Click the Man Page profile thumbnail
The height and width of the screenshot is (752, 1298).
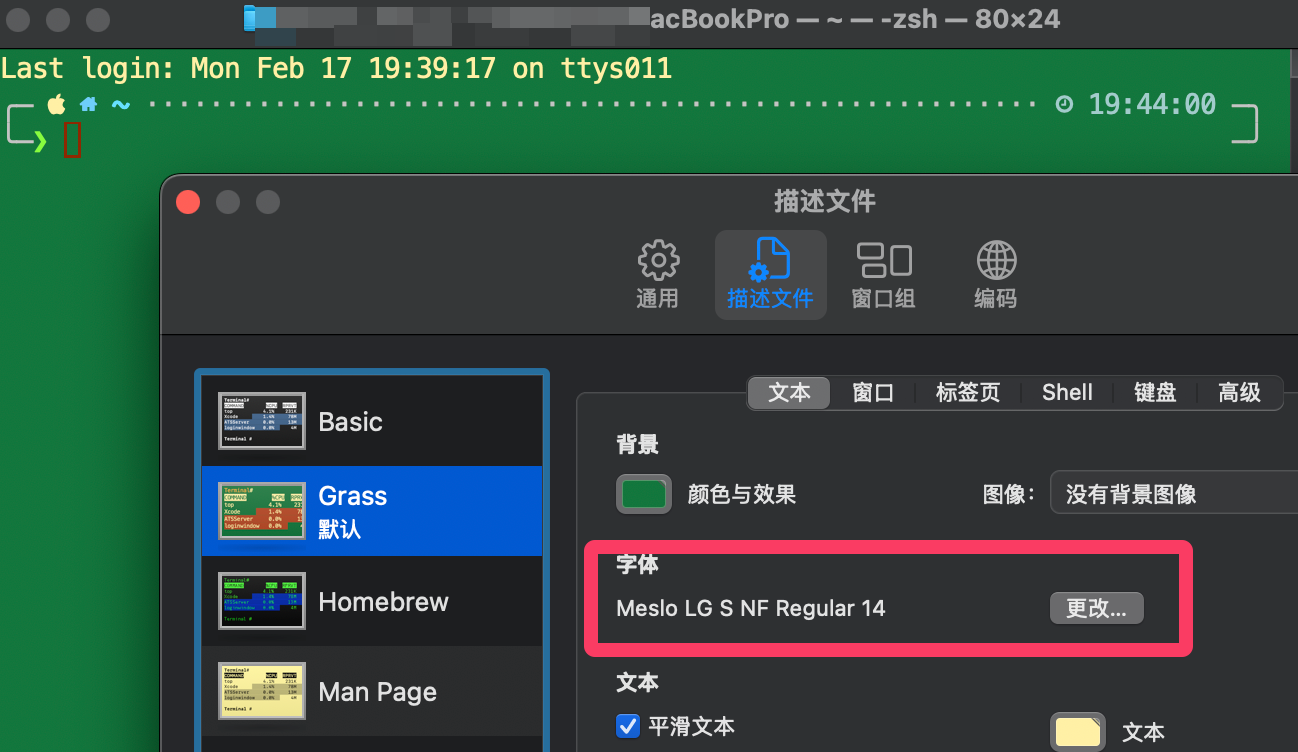[262, 691]
